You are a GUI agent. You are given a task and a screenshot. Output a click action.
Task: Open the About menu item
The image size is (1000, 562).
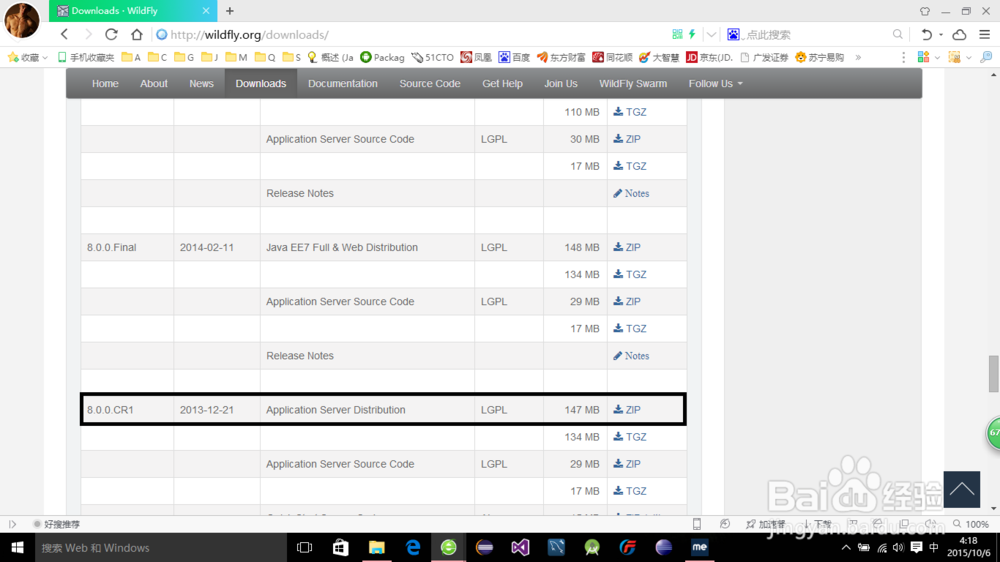(154, 84)
